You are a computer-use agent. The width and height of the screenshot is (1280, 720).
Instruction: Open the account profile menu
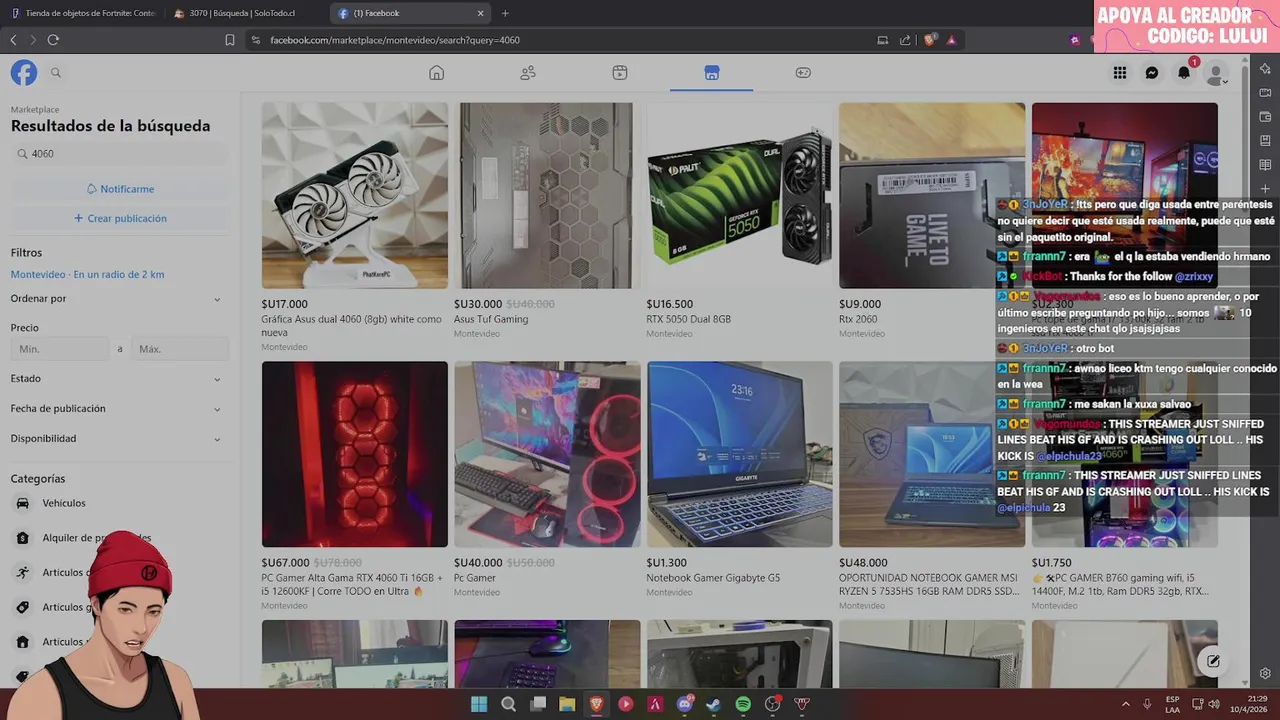(x=1216, y=73)
